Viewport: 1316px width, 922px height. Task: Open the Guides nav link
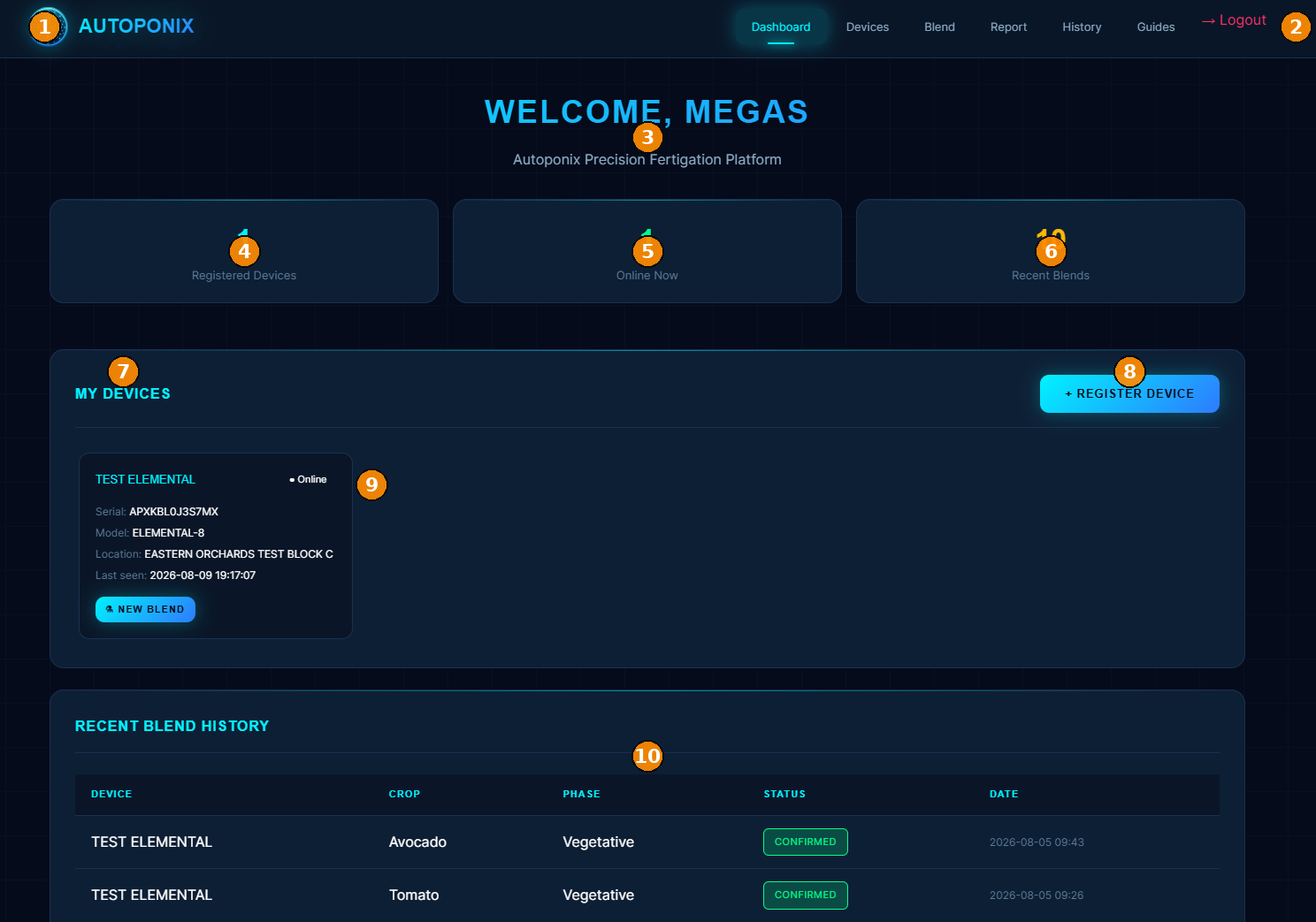(x=1156, y=27)
